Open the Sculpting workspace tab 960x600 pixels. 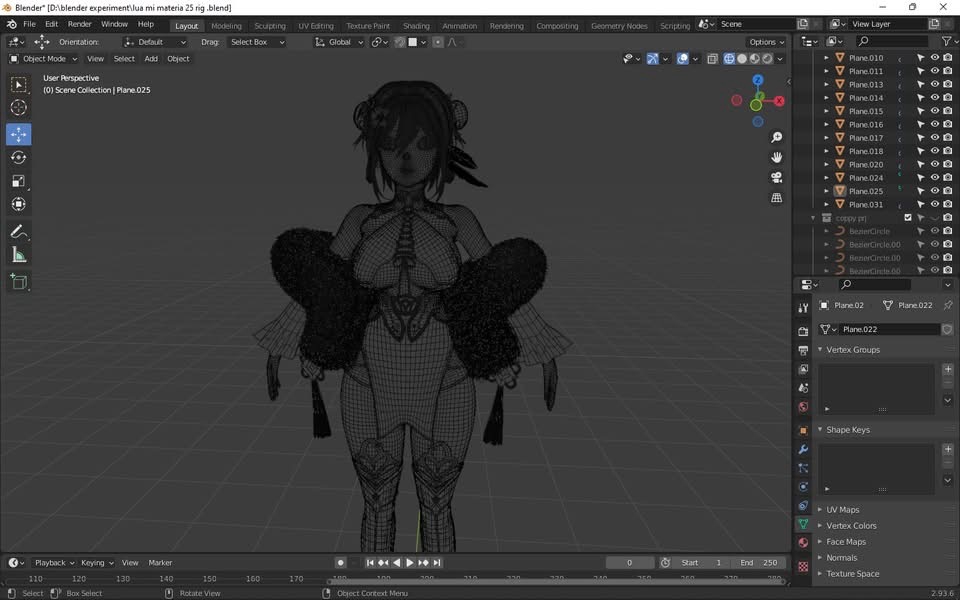pos(269,26)
